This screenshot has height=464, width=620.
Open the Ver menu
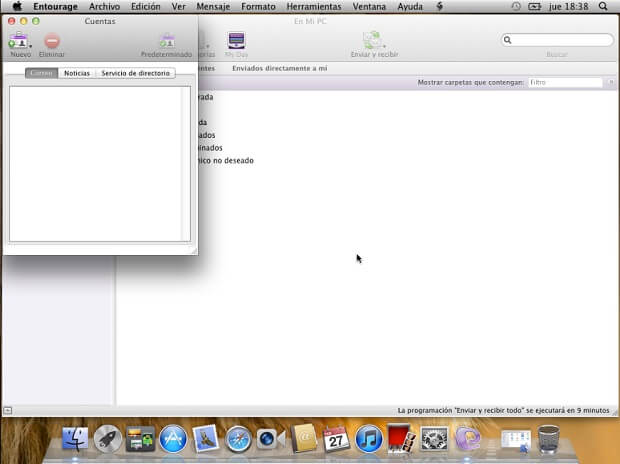(x=178, y=6)
